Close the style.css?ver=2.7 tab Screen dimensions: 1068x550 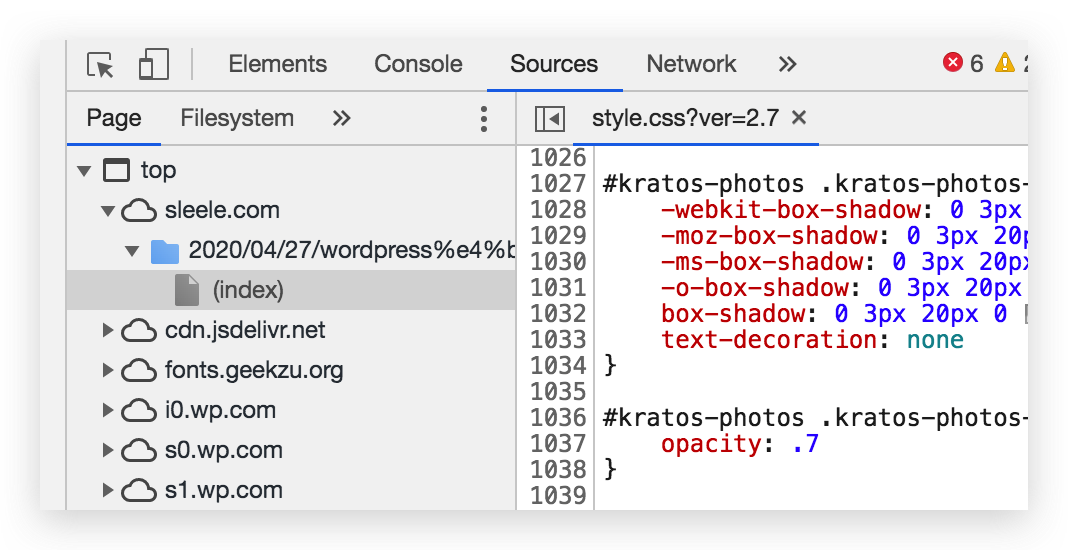click(799, 118)
